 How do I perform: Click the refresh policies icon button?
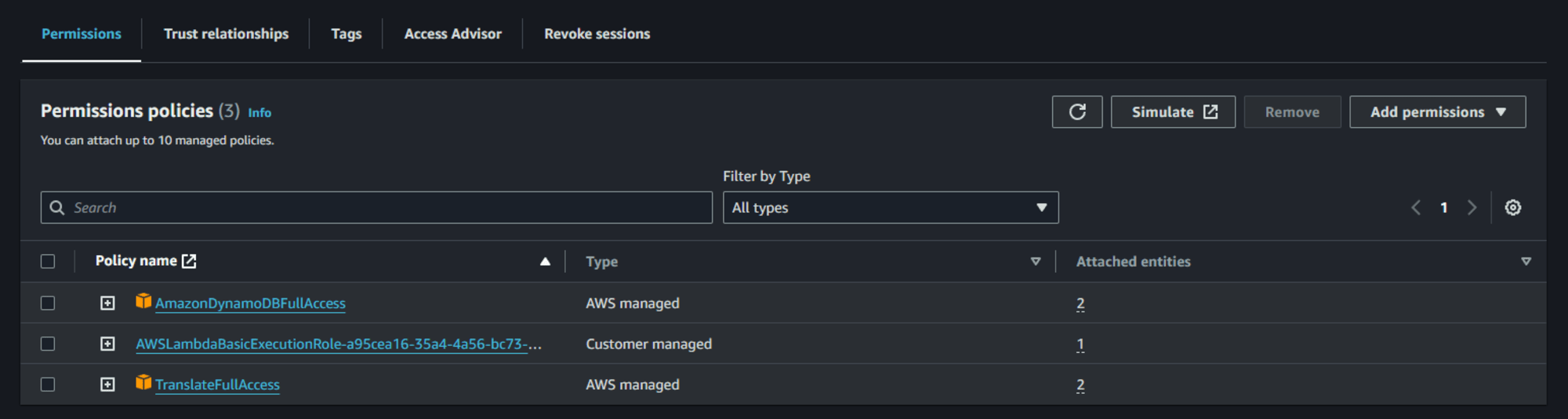coord(1077,112)
